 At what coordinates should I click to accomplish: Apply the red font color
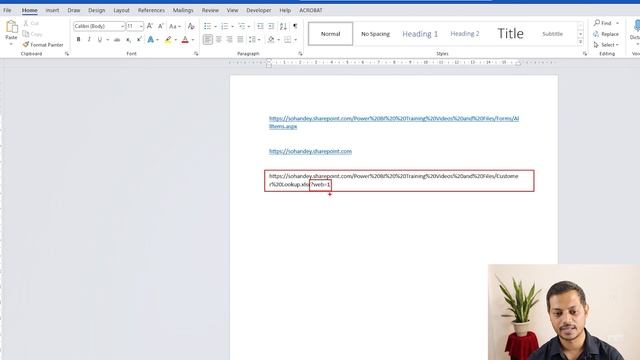coord(185,40)
